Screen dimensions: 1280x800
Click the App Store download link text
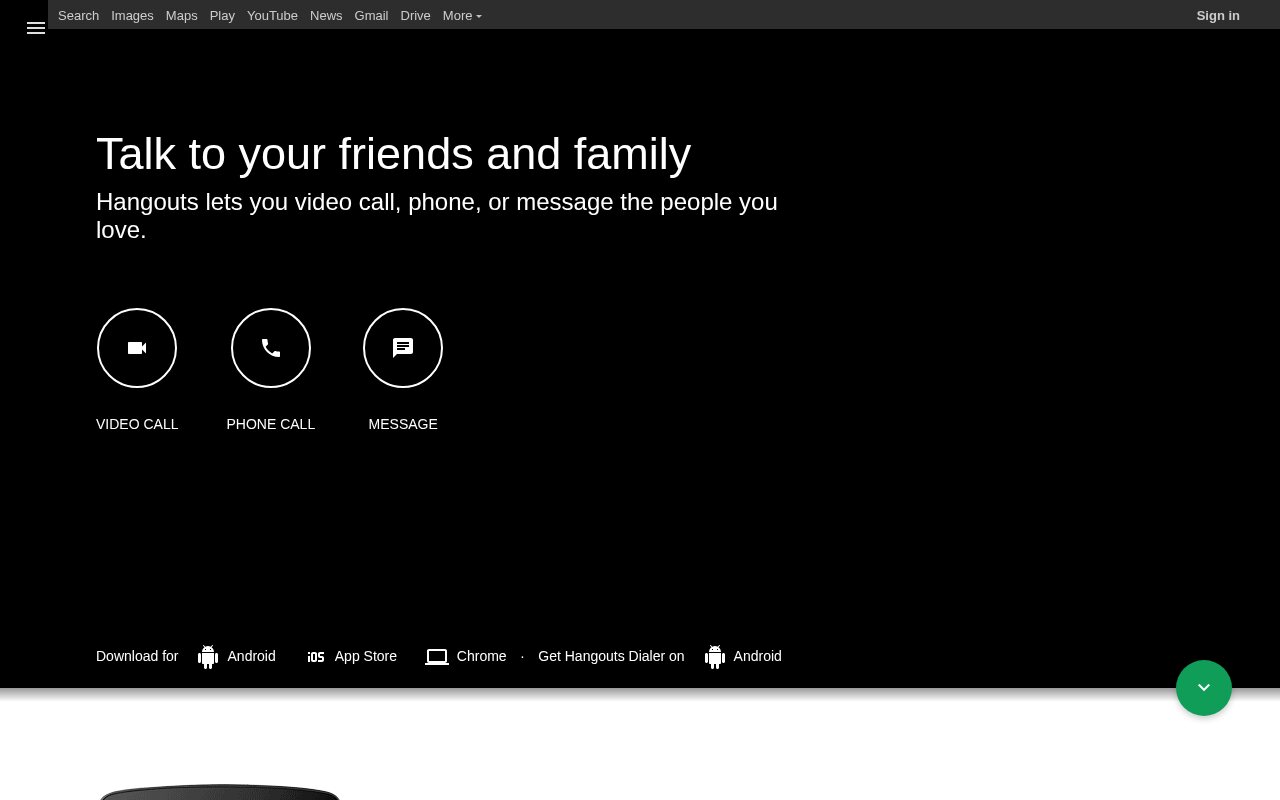pos(366,656)
